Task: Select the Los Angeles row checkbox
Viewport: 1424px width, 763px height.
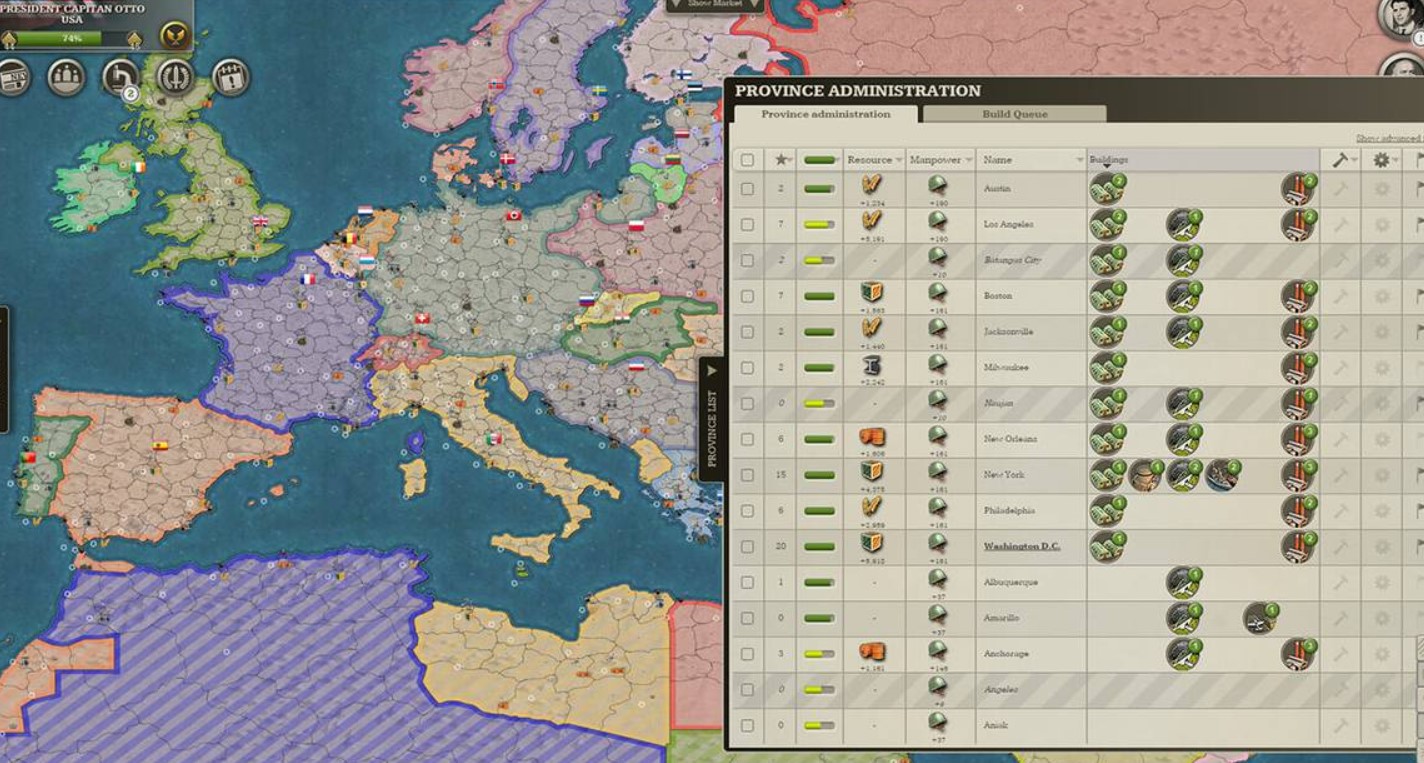Action: pyautogui.click(x=747, y=225)
